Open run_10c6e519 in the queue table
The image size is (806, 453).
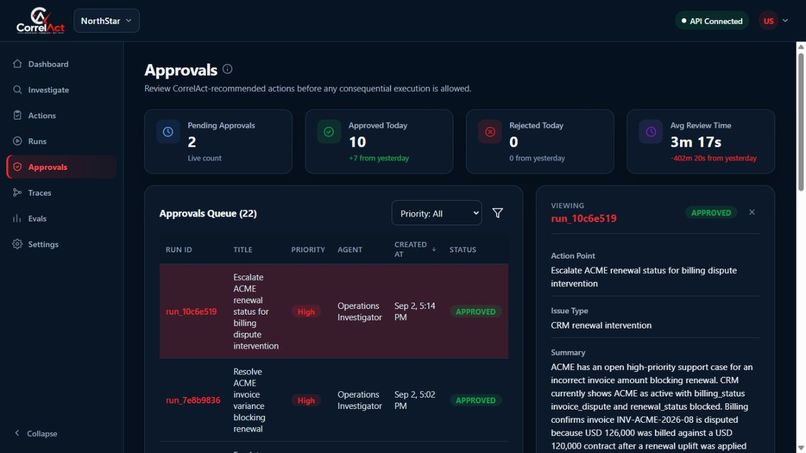[191, 311]
